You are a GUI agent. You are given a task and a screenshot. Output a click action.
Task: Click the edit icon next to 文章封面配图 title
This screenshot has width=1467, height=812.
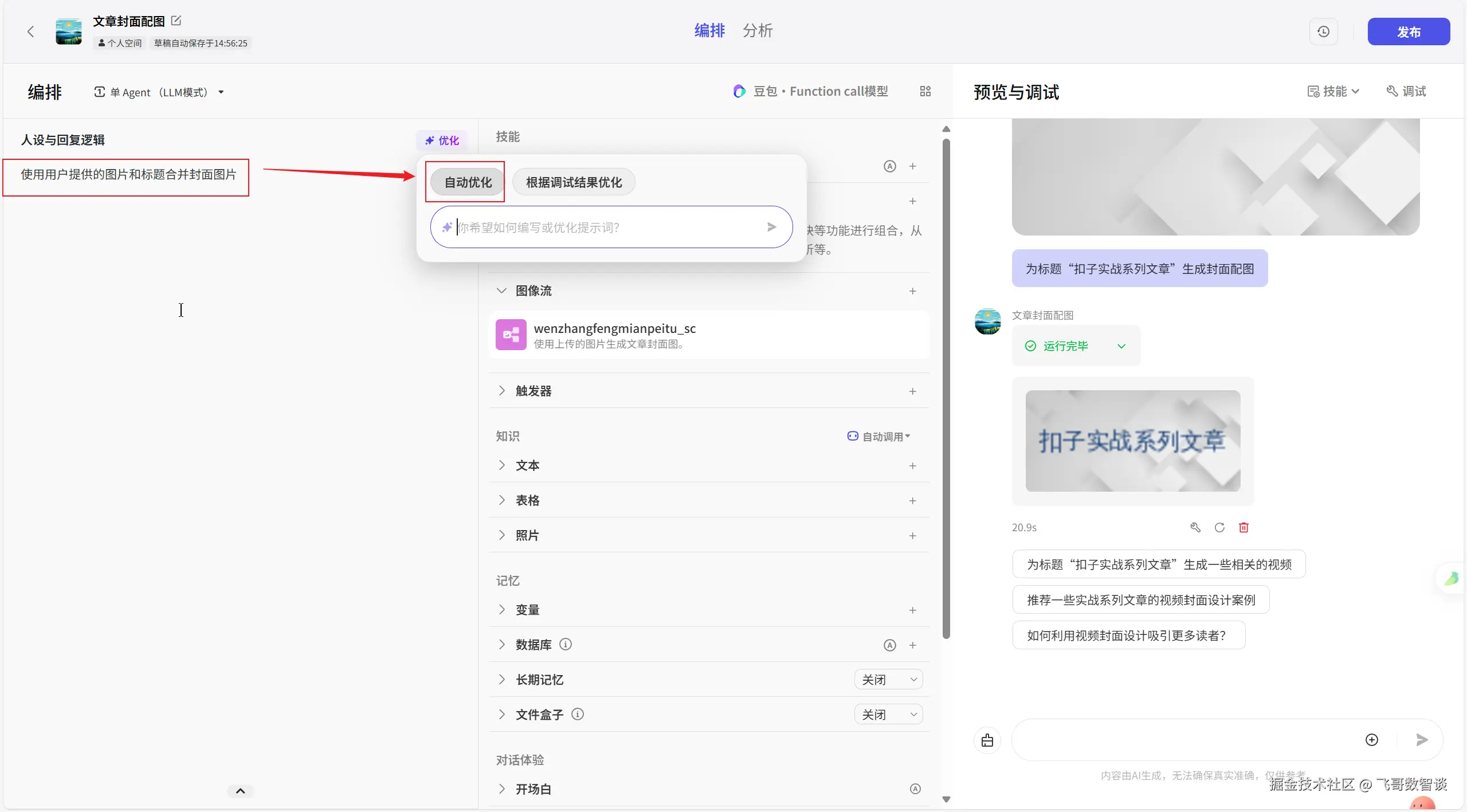point(176,21)
